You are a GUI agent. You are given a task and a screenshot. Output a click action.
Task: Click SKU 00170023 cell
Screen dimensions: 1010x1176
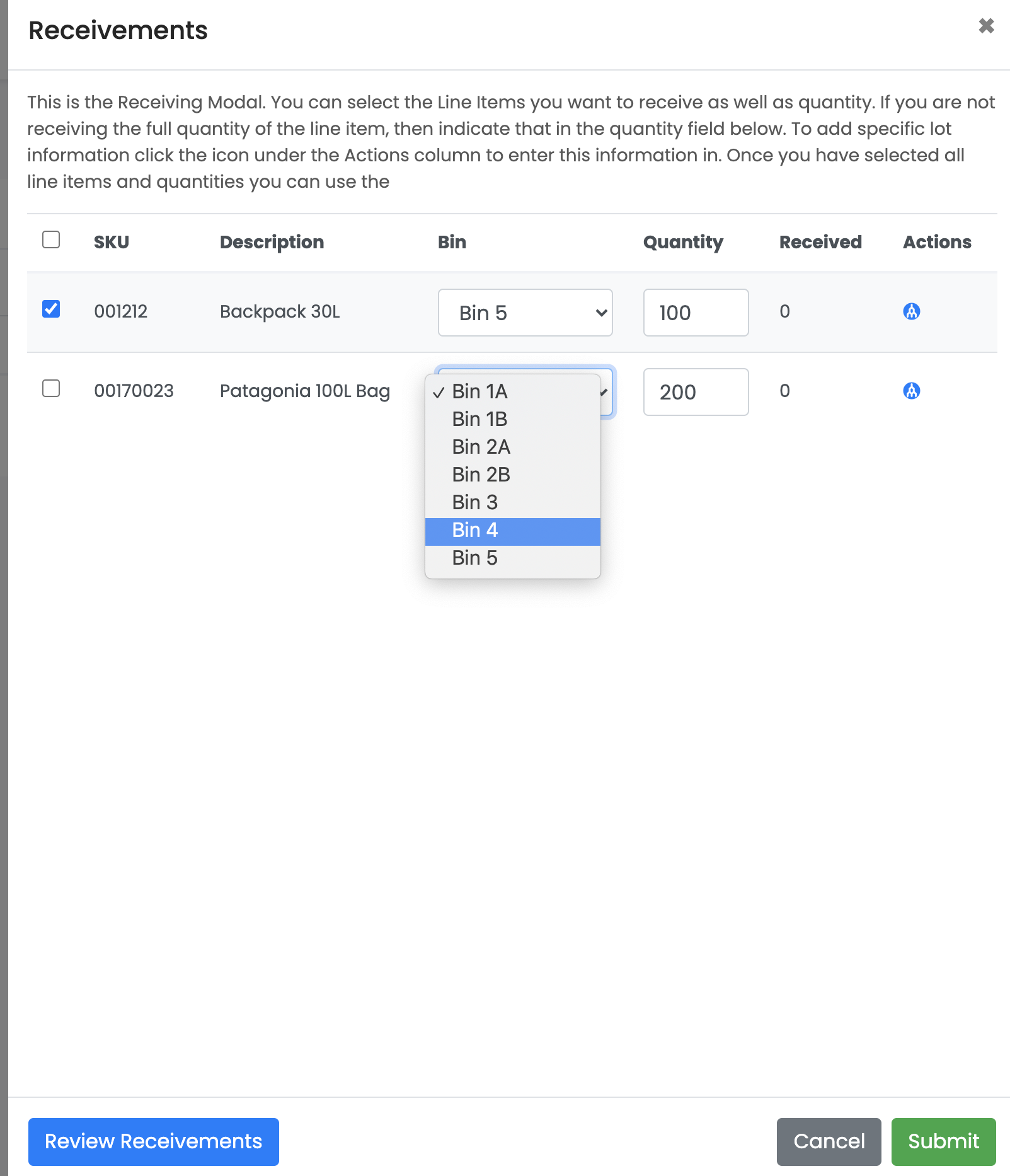point(134,391)
